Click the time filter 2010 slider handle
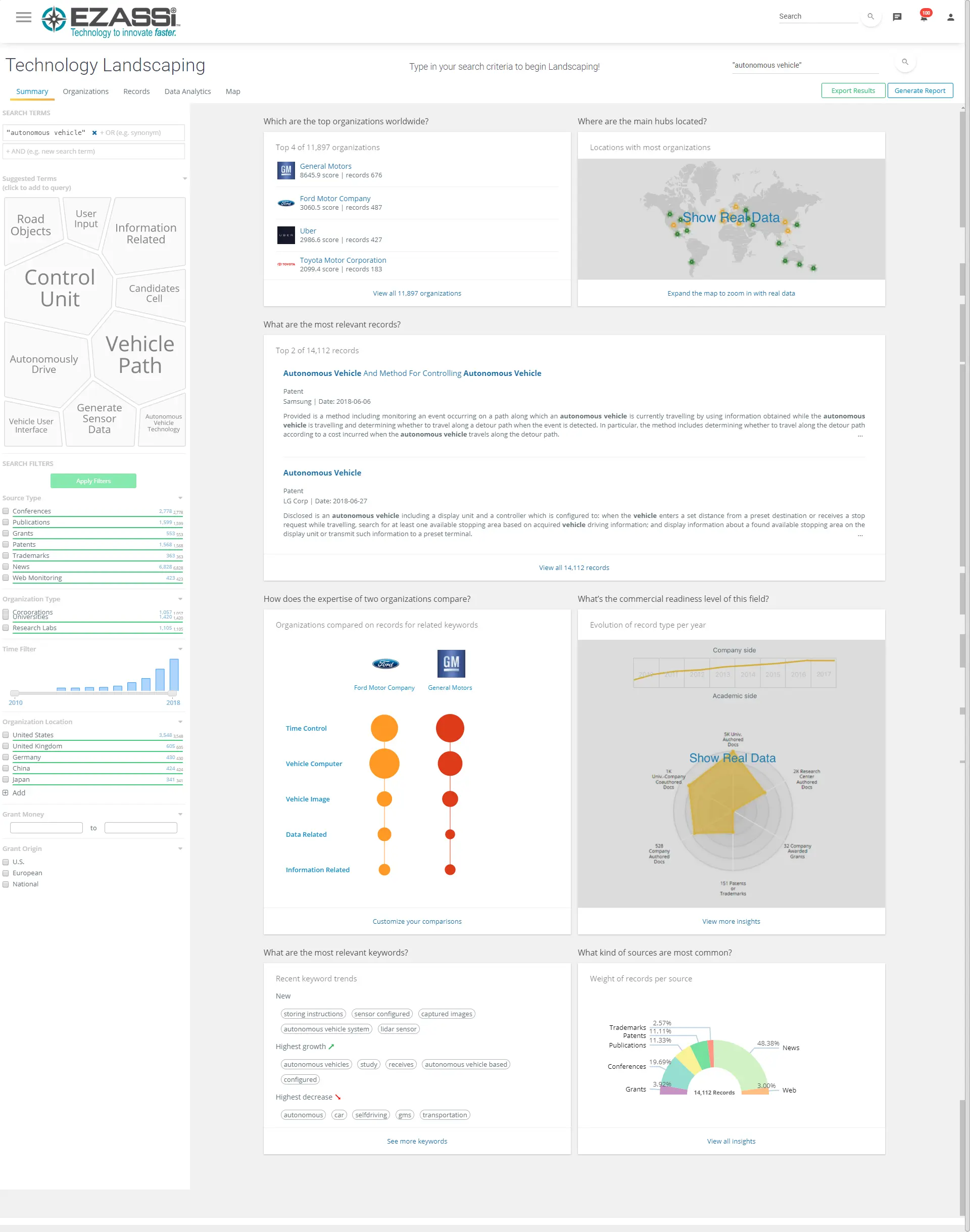This screenshot has width=970, height=1232. pos(15,693)
